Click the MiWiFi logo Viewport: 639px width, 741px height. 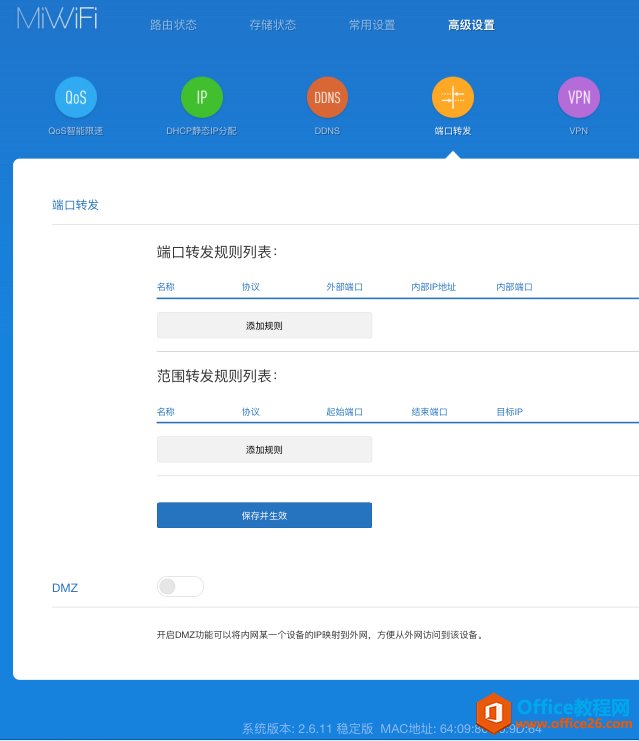tap(57, 19)
